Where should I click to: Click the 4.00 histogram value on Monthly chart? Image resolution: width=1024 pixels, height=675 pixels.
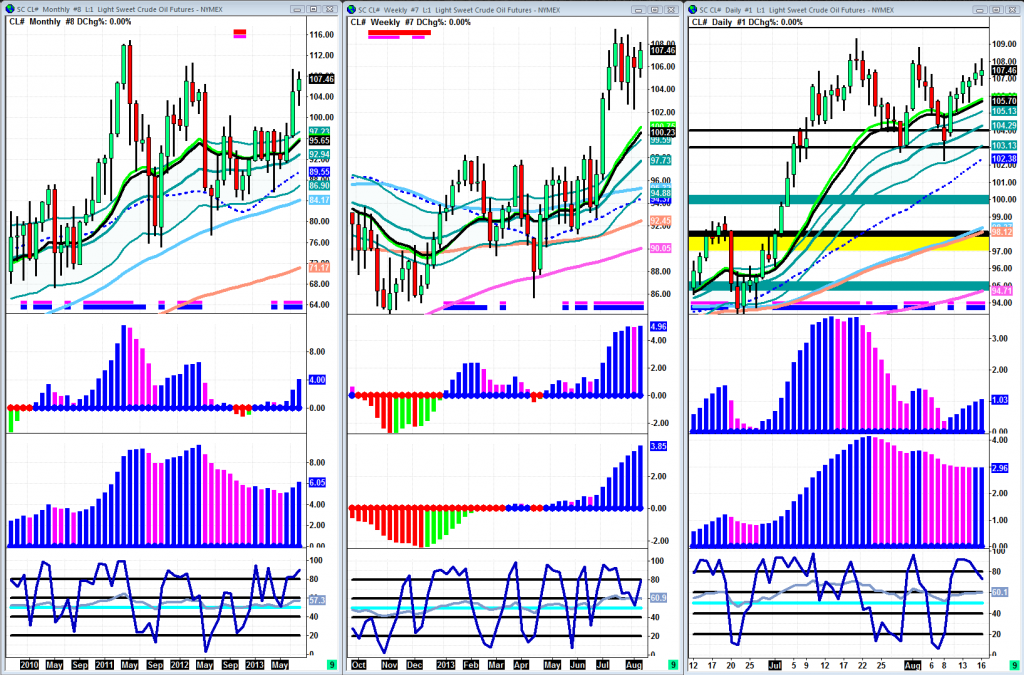pyautogui.click(x=319, y=380)
